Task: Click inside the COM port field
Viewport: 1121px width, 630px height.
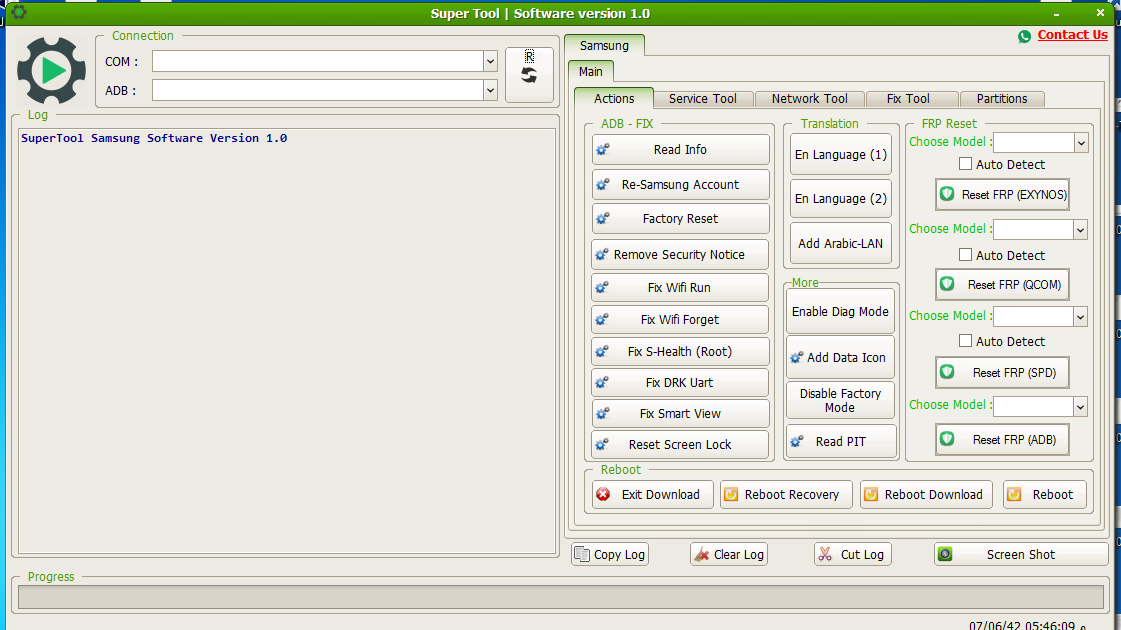Action: pyautogui.click(x=318, y=61)
